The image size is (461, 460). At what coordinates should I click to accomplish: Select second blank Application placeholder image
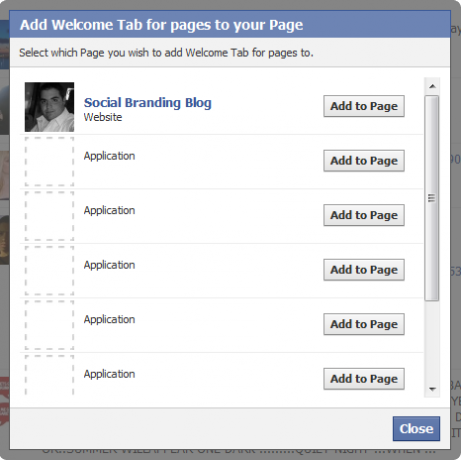tap(49, 216)
